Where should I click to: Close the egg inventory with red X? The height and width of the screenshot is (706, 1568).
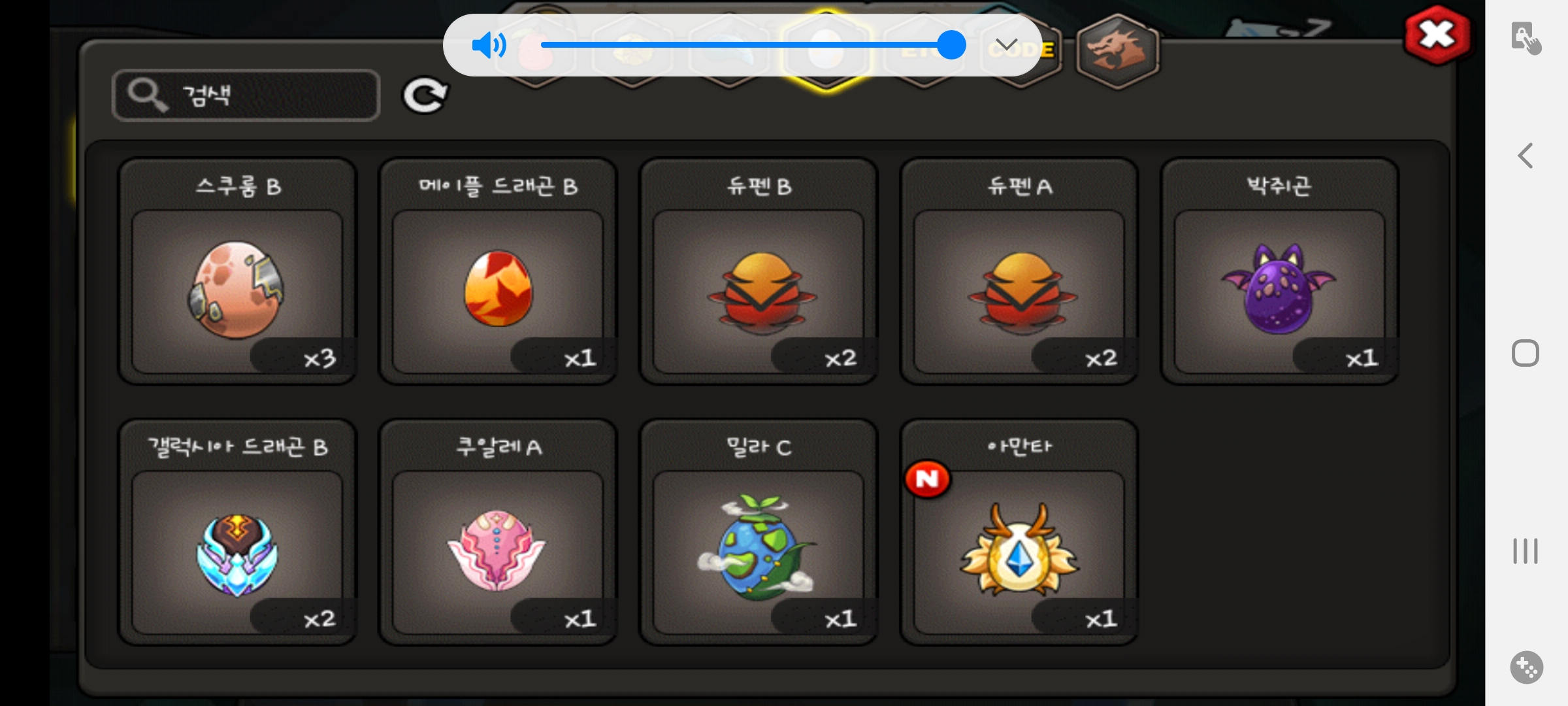coord(1437,35)
